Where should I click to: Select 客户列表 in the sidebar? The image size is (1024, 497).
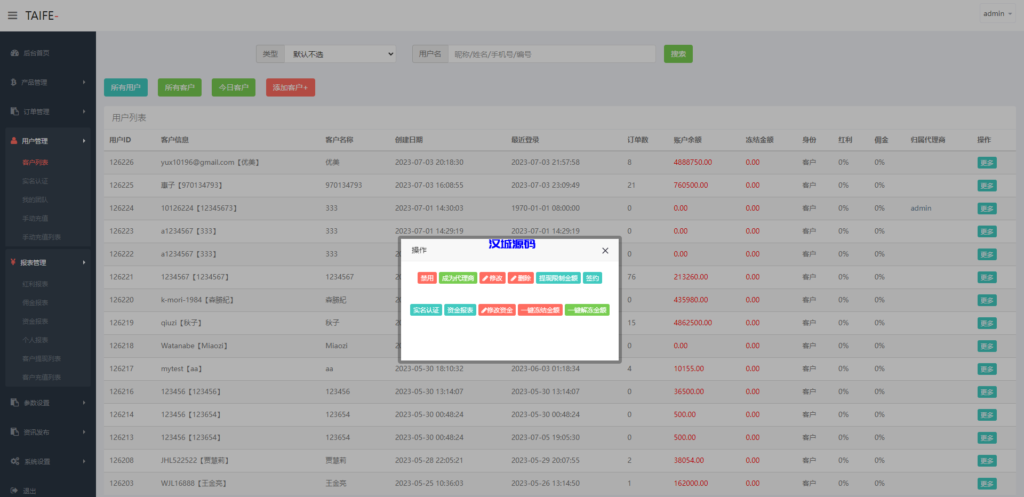click(36, 162)
